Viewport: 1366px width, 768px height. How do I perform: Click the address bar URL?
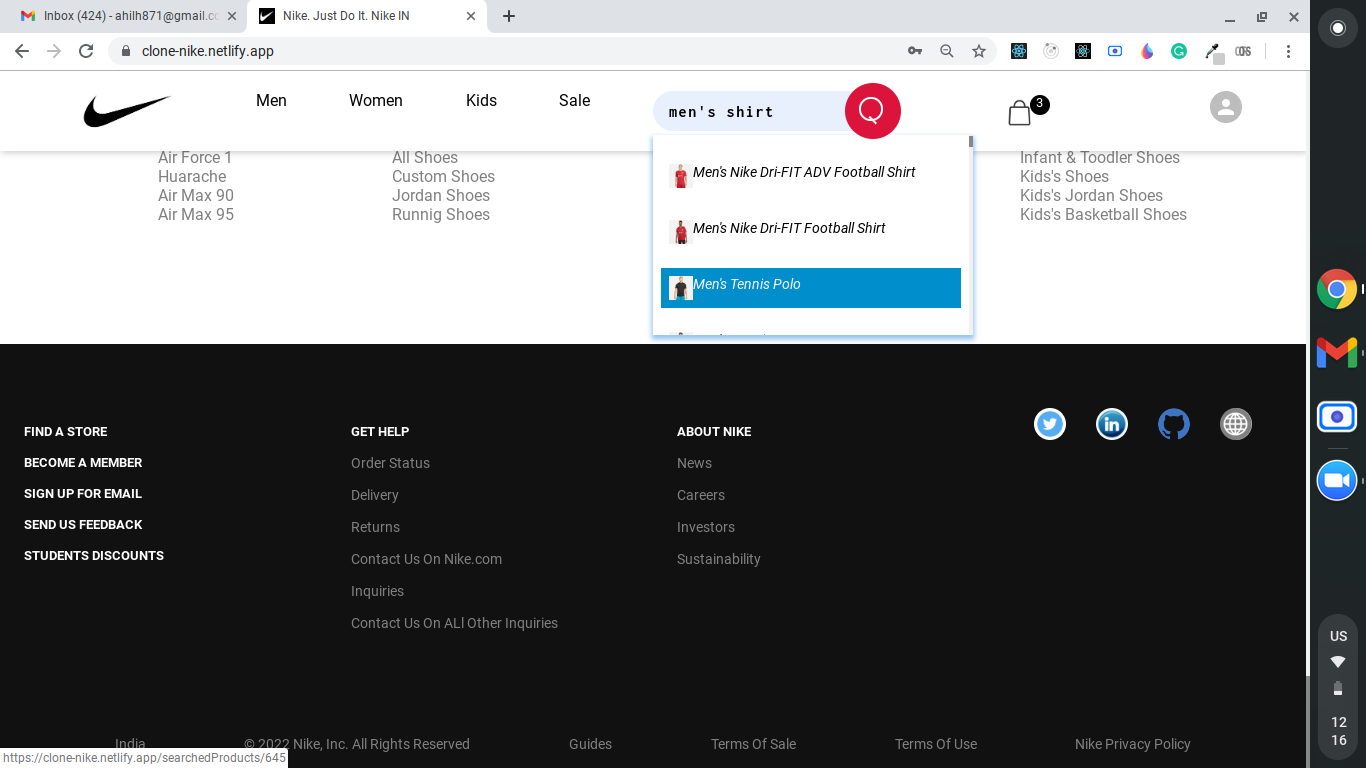tap(208, 51)
